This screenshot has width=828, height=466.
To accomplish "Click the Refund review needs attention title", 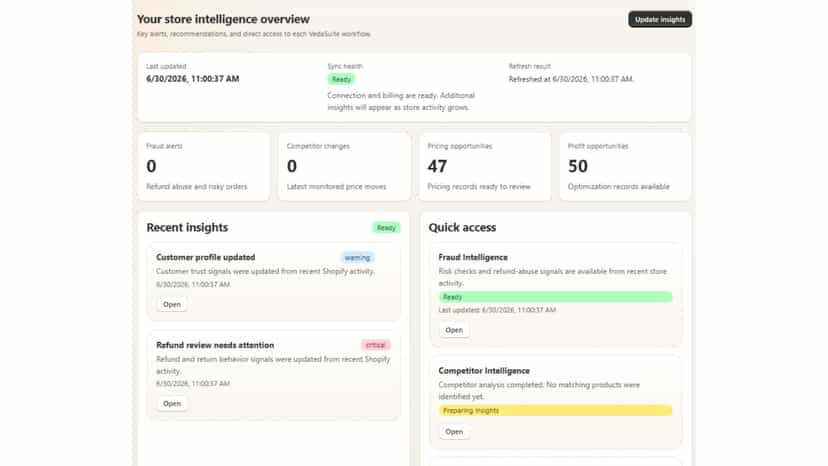I will point(215,345).
